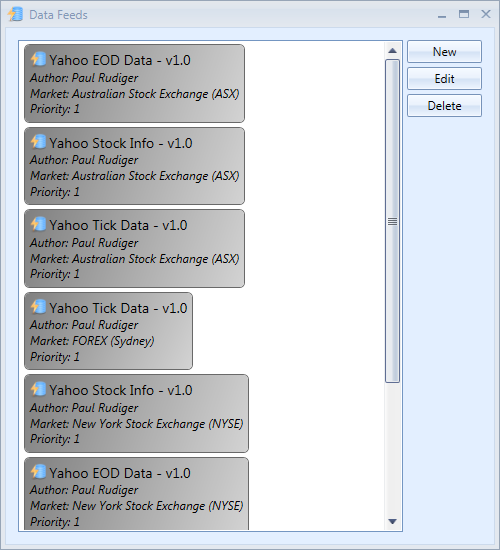The height and width of the screenshot is (550, 500).
Task: Select the Yahoo Stock Info NYSE feed item
Action: [x=136, y=414]
